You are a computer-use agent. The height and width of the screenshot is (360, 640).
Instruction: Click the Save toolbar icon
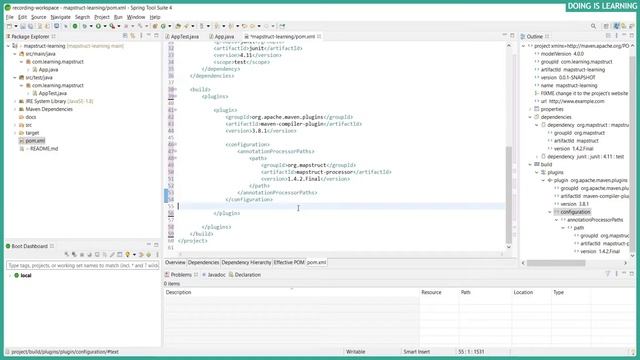(23, 26)
